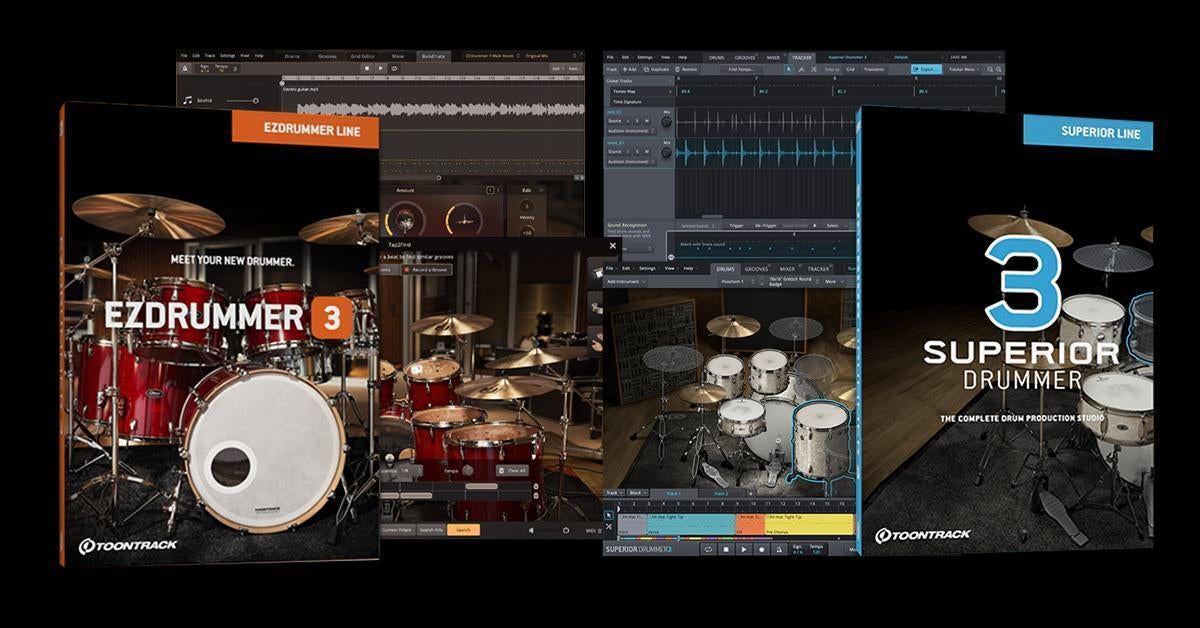The width and height of the screenshot is (1200, 628).
Task: Open the EZdrummer 3 Main Room preset dropdown
Action: [492, 56]
